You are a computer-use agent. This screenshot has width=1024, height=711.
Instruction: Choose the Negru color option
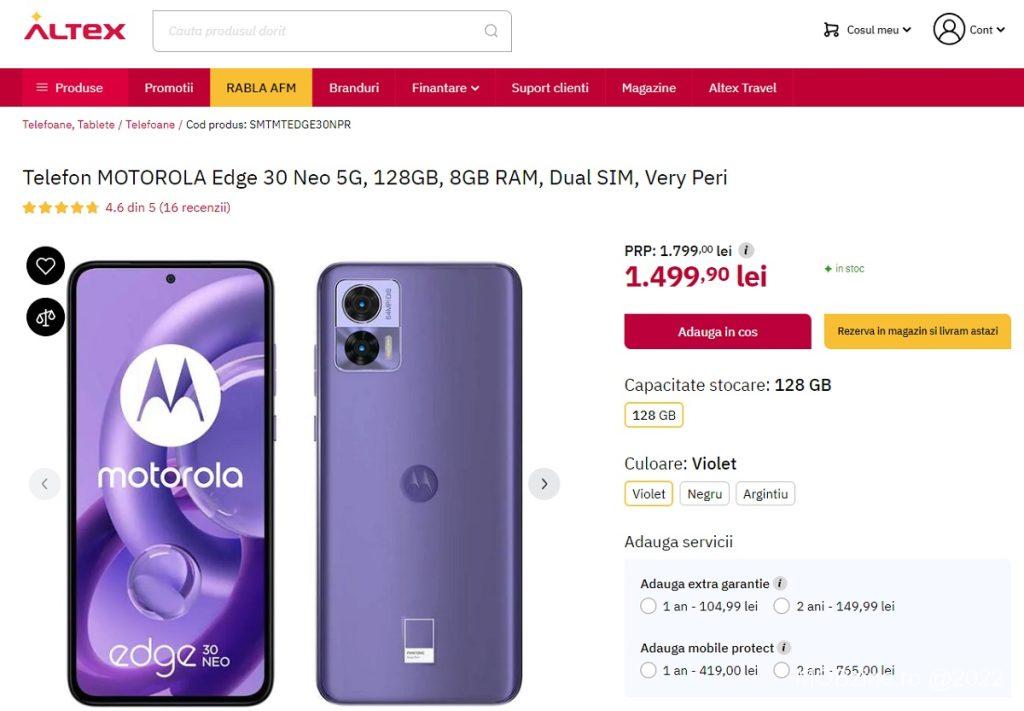tap(705, 494)
